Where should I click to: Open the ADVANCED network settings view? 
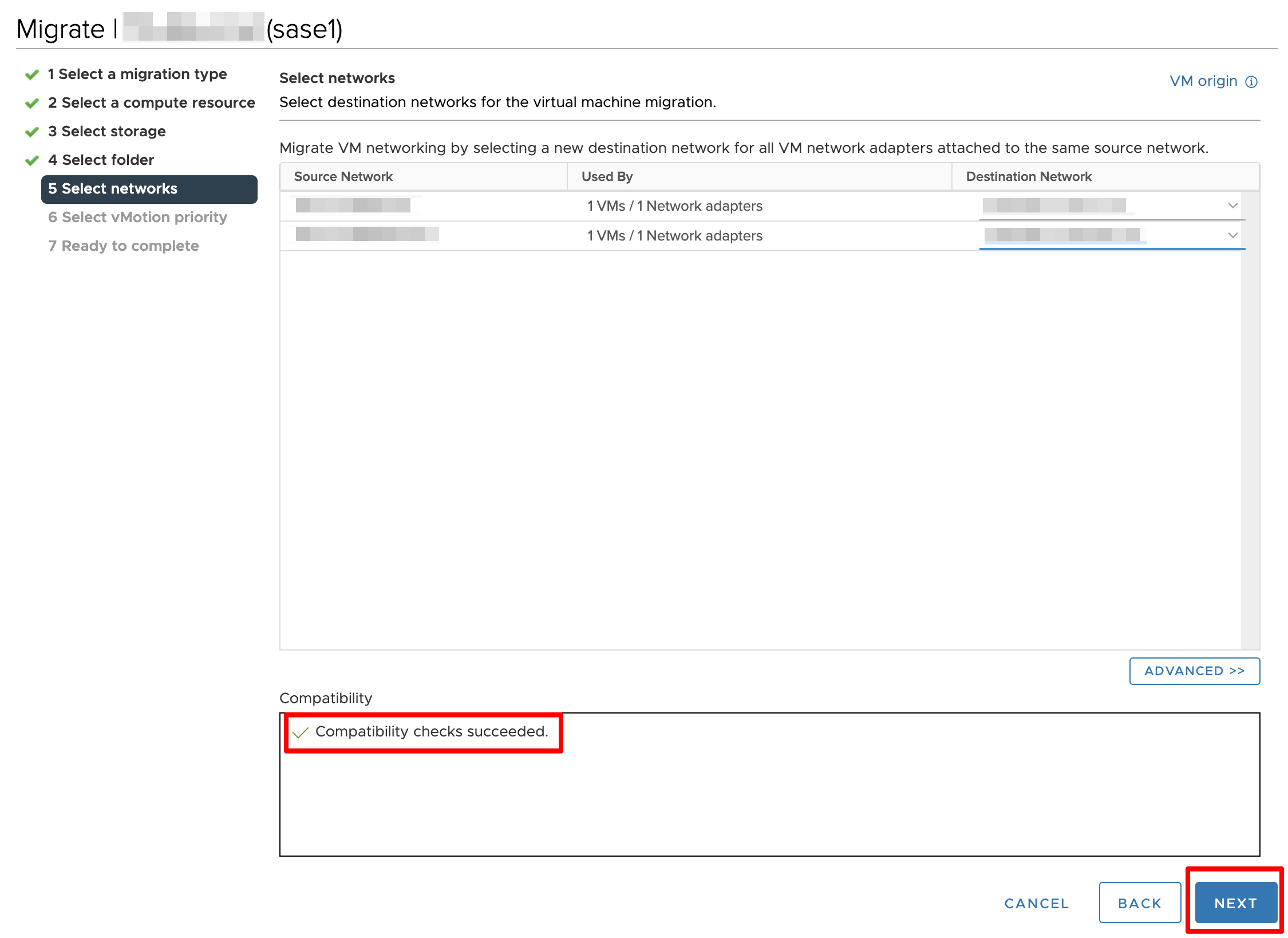click(1194, 671)
